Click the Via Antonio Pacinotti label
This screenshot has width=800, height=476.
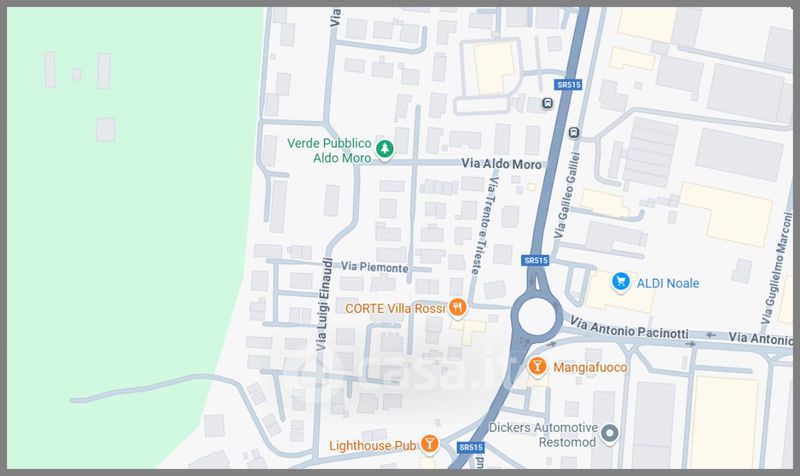tap(629, 328)
